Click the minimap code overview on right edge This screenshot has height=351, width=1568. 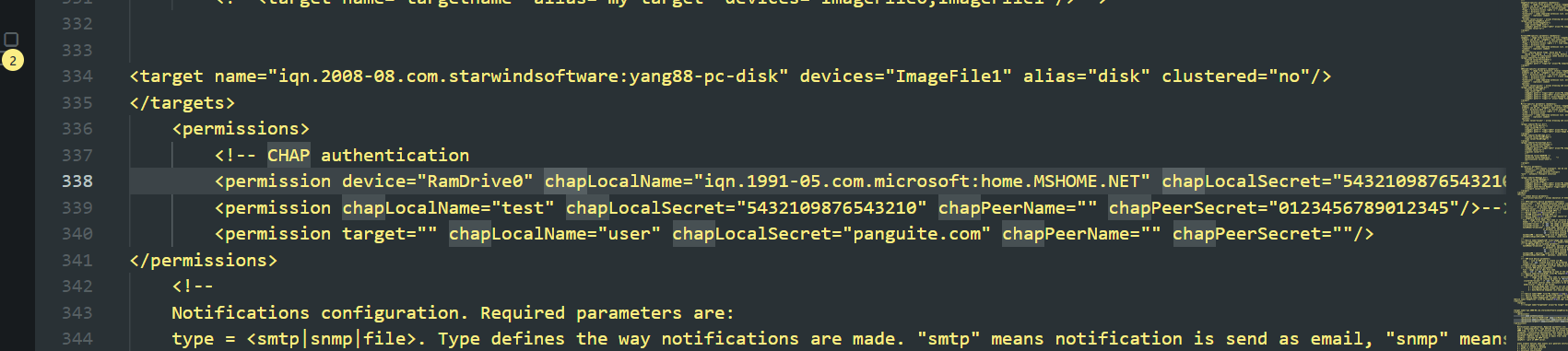pos(1538,175)
